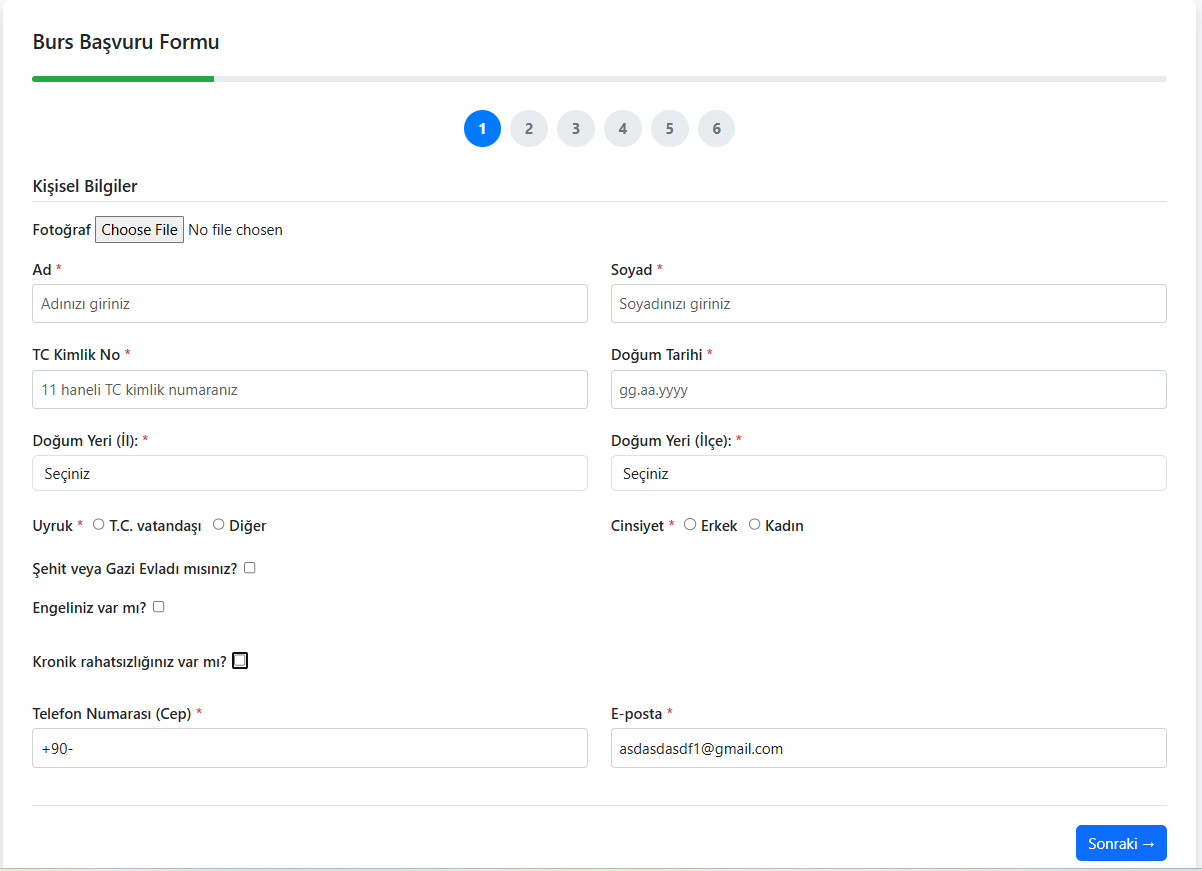Viewport: 1202px width, 871px height.
Task: Choose Kadın for Cinsiyet
Action: 754,523
